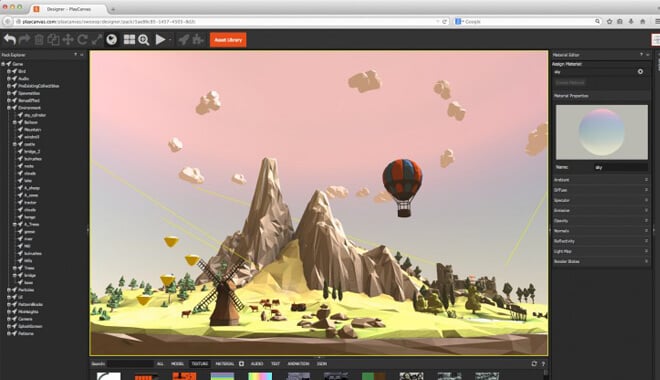The image size is (660, 380).
Task: Click the sky material preview sphere
Action: tap(601, 133)
